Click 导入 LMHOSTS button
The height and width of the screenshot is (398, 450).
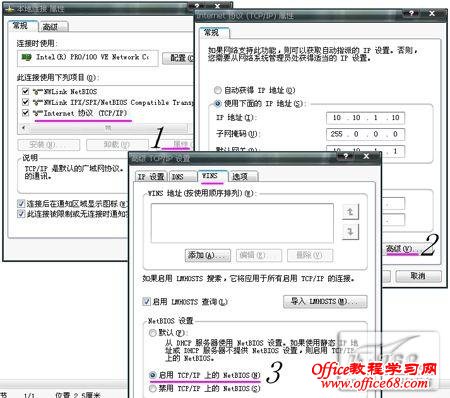coord(325,302)
